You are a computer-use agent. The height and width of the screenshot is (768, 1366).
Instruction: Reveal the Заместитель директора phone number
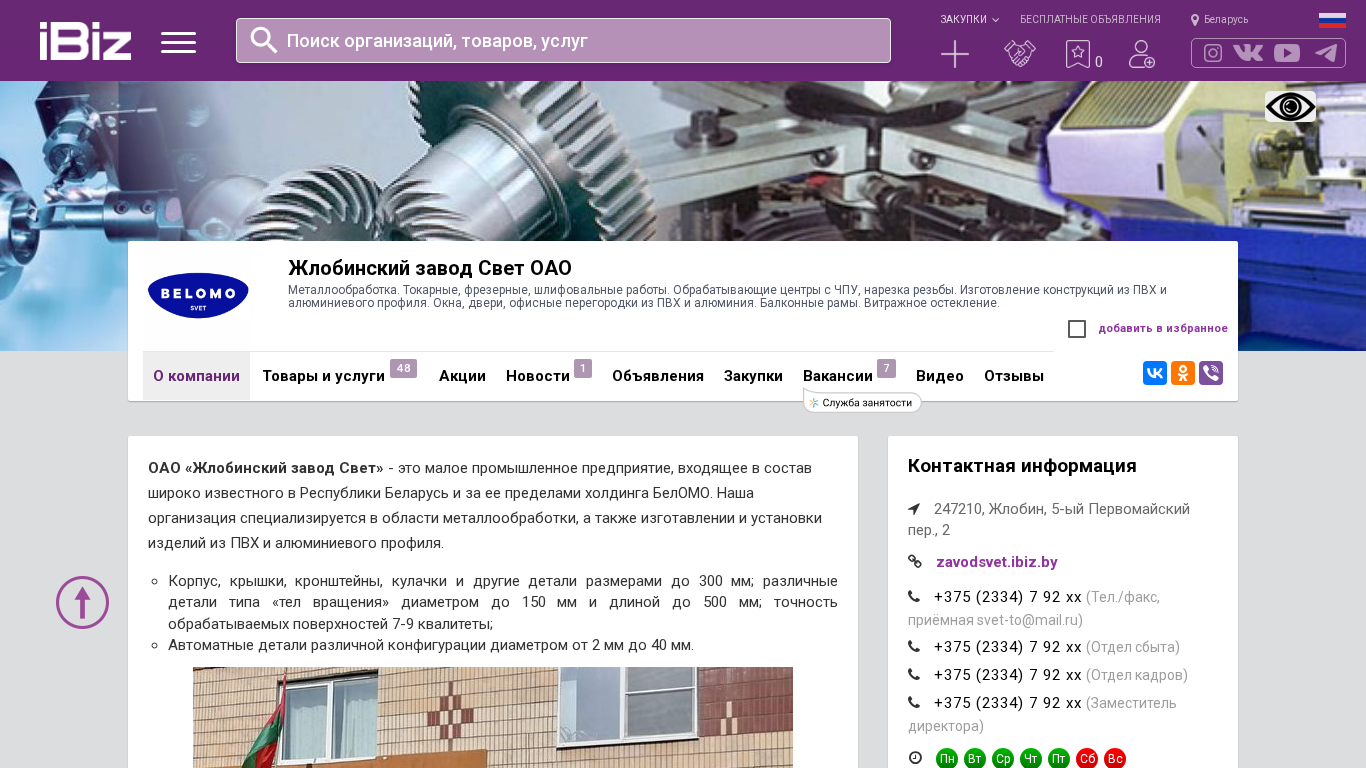[x=1008, y=703]
